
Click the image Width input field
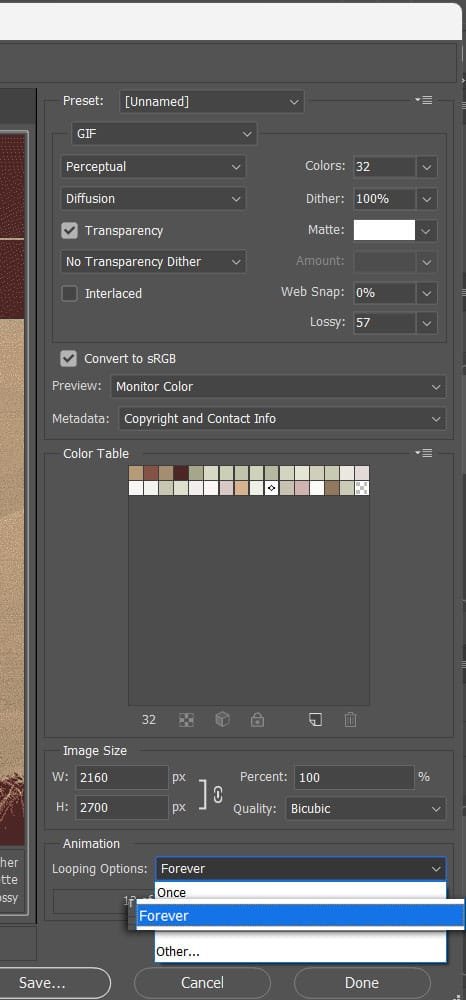click(x=122, y=777)
